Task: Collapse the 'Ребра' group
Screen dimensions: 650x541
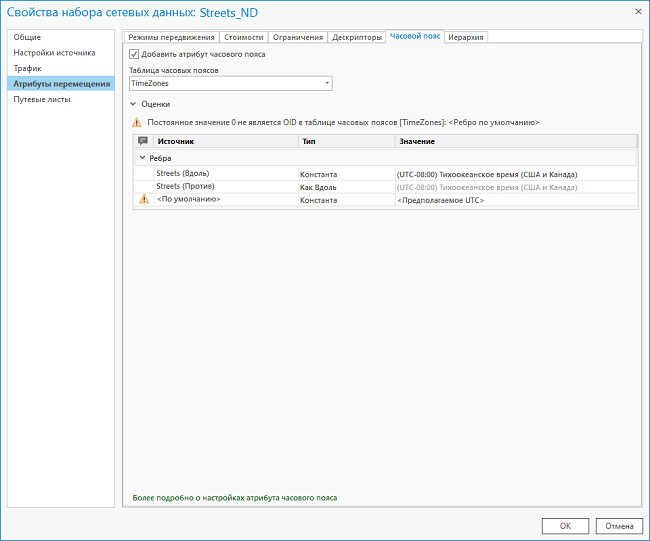Action: click(142, 158)
